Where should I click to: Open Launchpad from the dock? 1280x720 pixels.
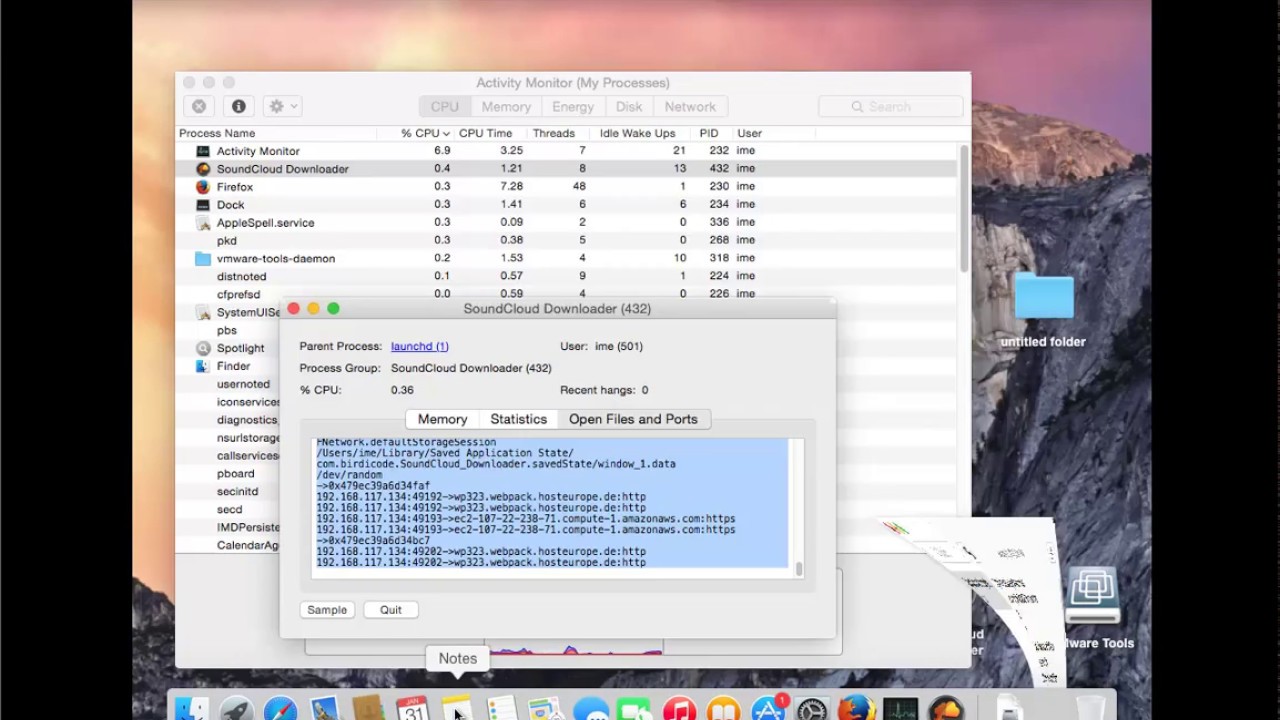point(237,709)
